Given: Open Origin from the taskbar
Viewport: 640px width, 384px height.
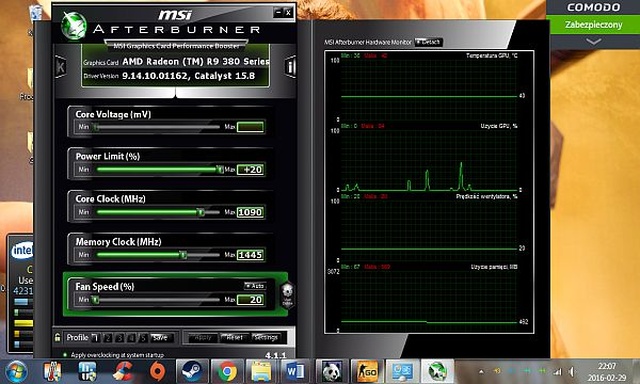Looking at the screenshot, I should 157,371.
